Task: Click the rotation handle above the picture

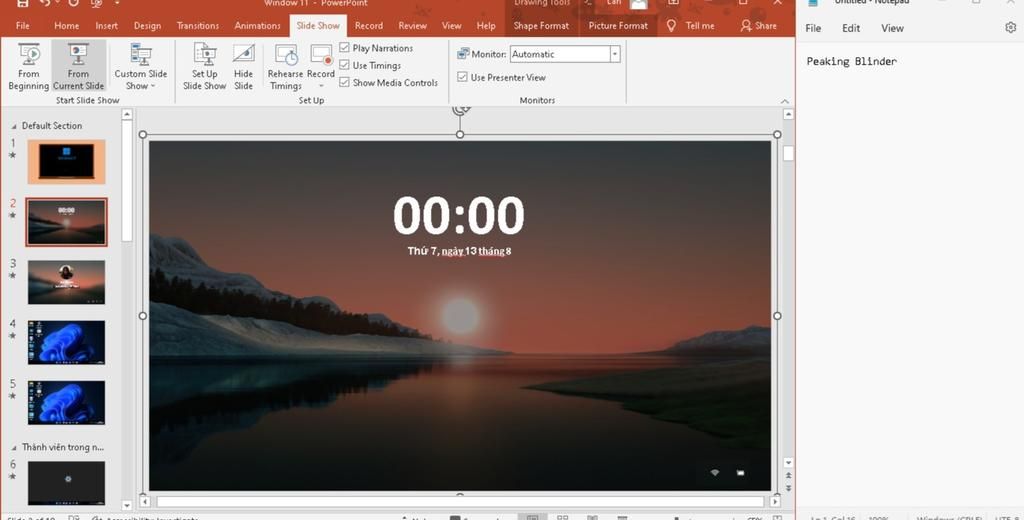Action: click(461, 110)
